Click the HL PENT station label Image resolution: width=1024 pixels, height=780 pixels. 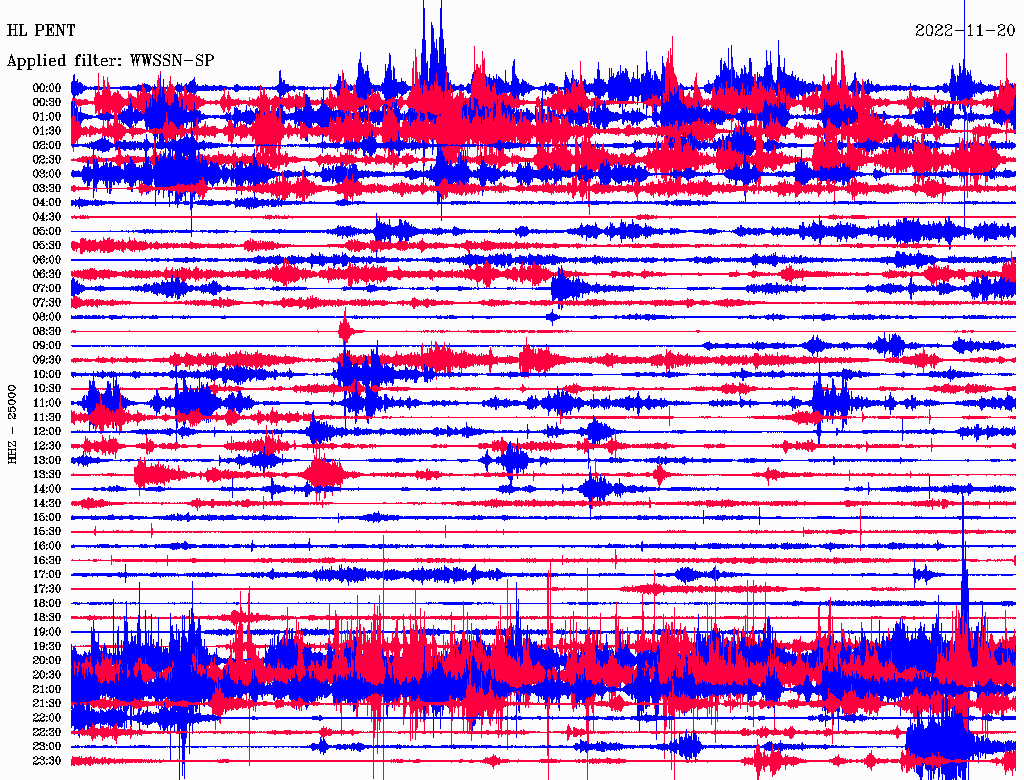coord(41,31)
